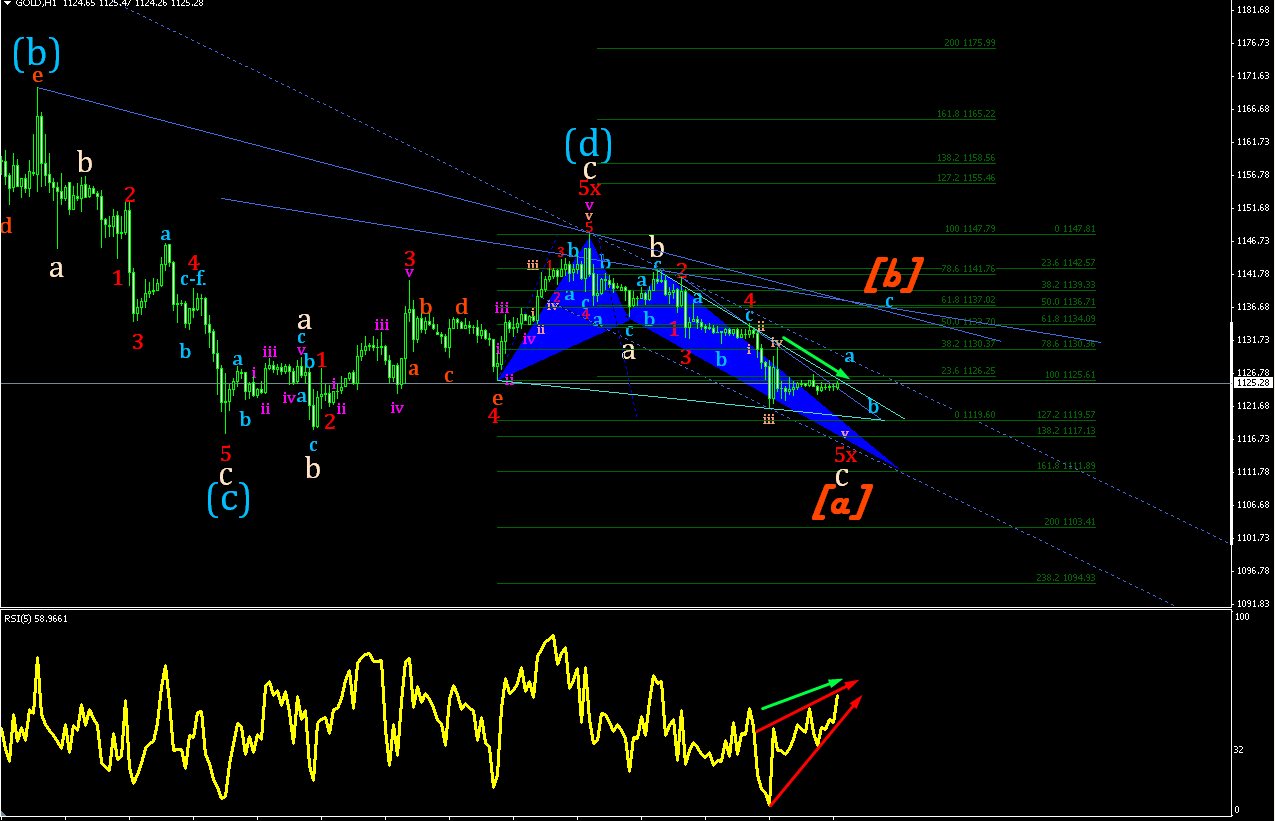Screen dimensions: 1275x821
Task: Click price scale value 1111.78
Action: [x=1252, y=472]
